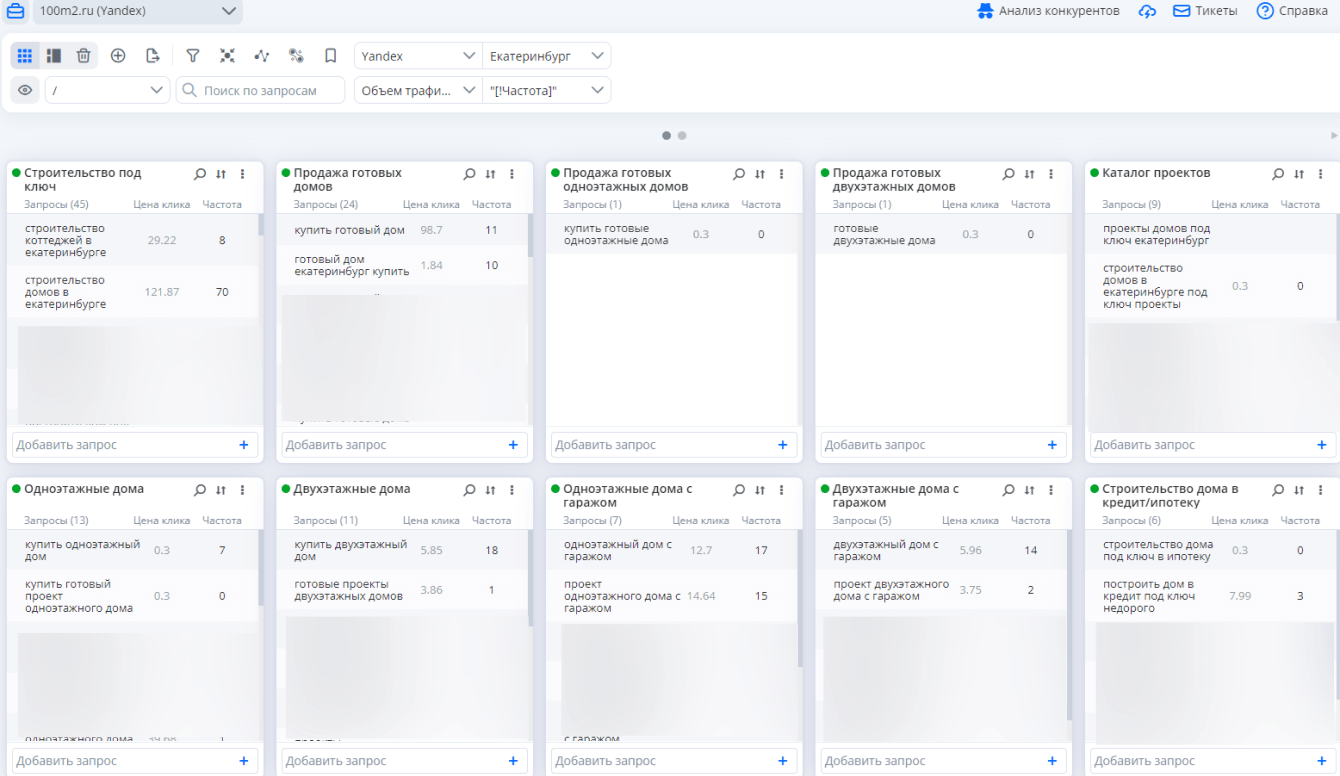The height and width of the screenshot is (776, 1340).
Task: Click the bookmark icon in toolbar
Action: [x=330, y=56]
